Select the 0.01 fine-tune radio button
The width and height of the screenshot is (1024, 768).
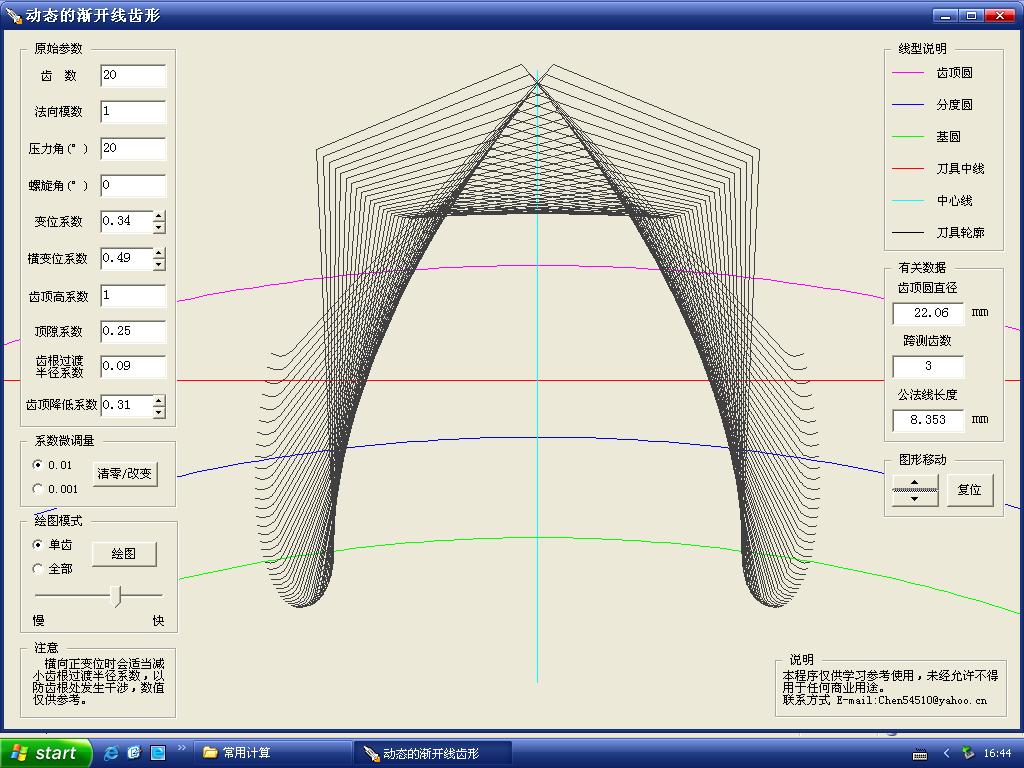coord(37,465)
